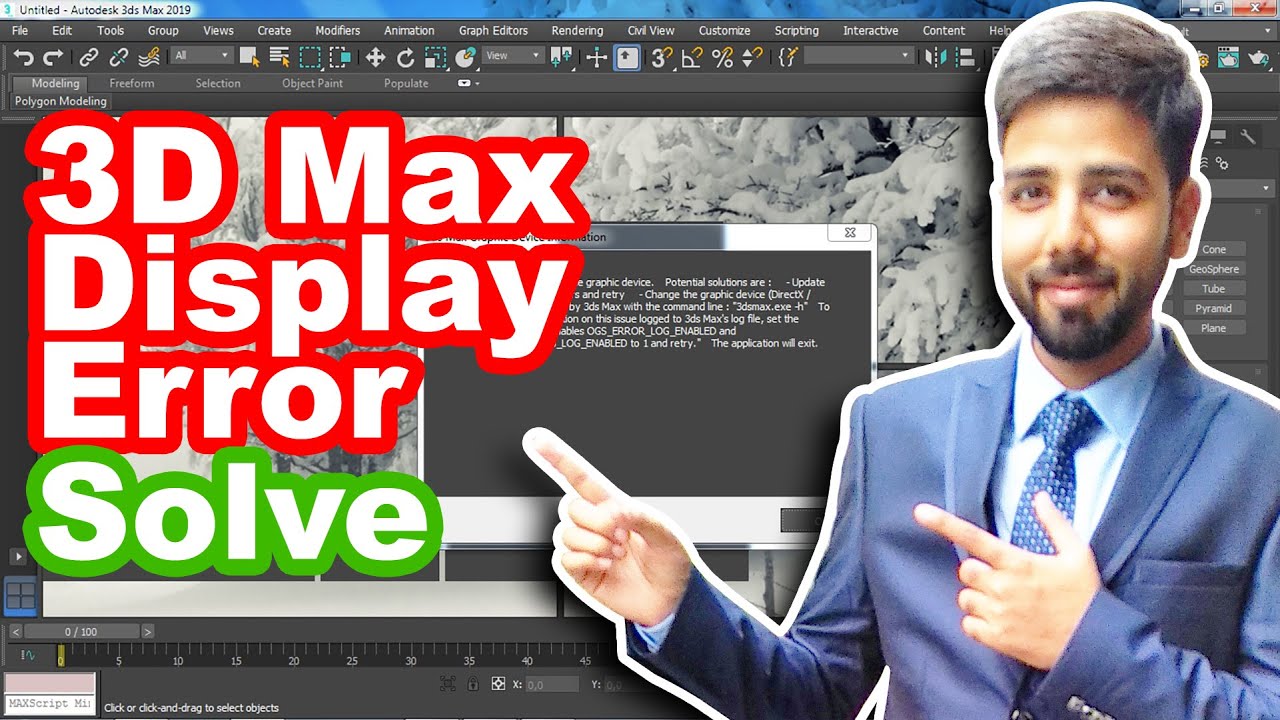Open the Tools menu
The height and width of the screenshot is (720, 1280).
click(x=111, y=31)
